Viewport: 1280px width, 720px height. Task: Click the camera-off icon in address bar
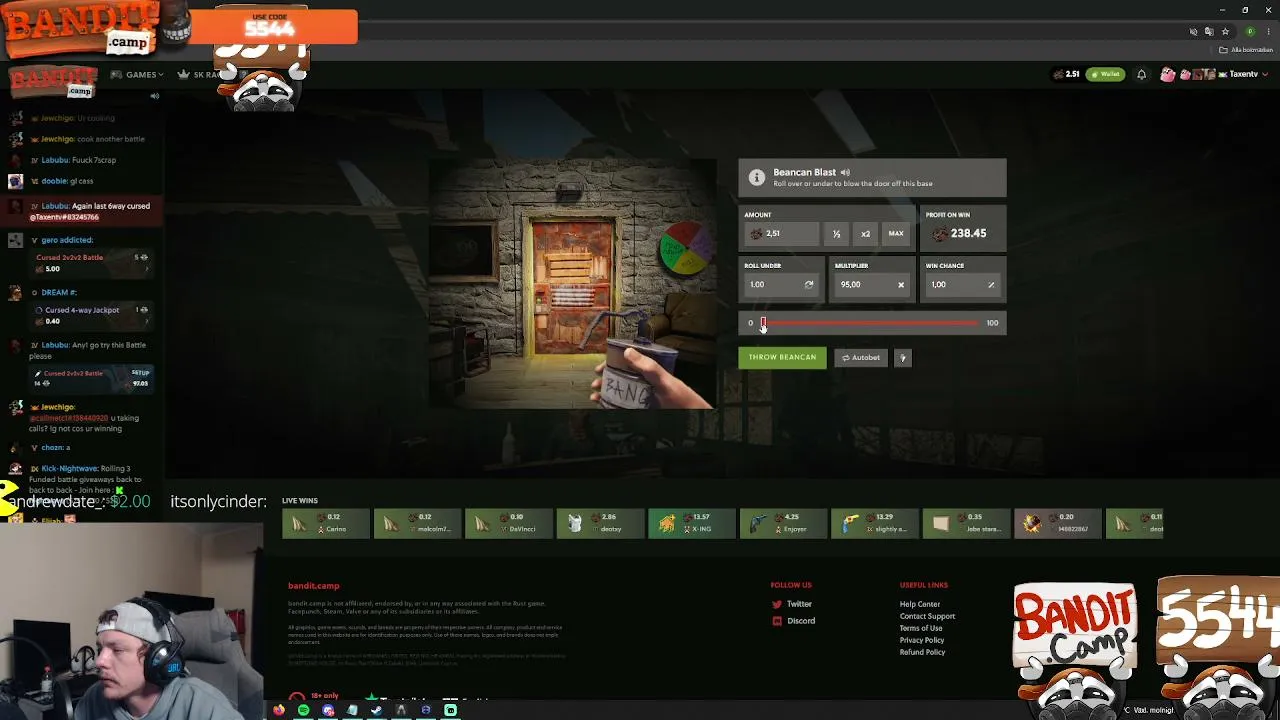[x=1193, y=32]
